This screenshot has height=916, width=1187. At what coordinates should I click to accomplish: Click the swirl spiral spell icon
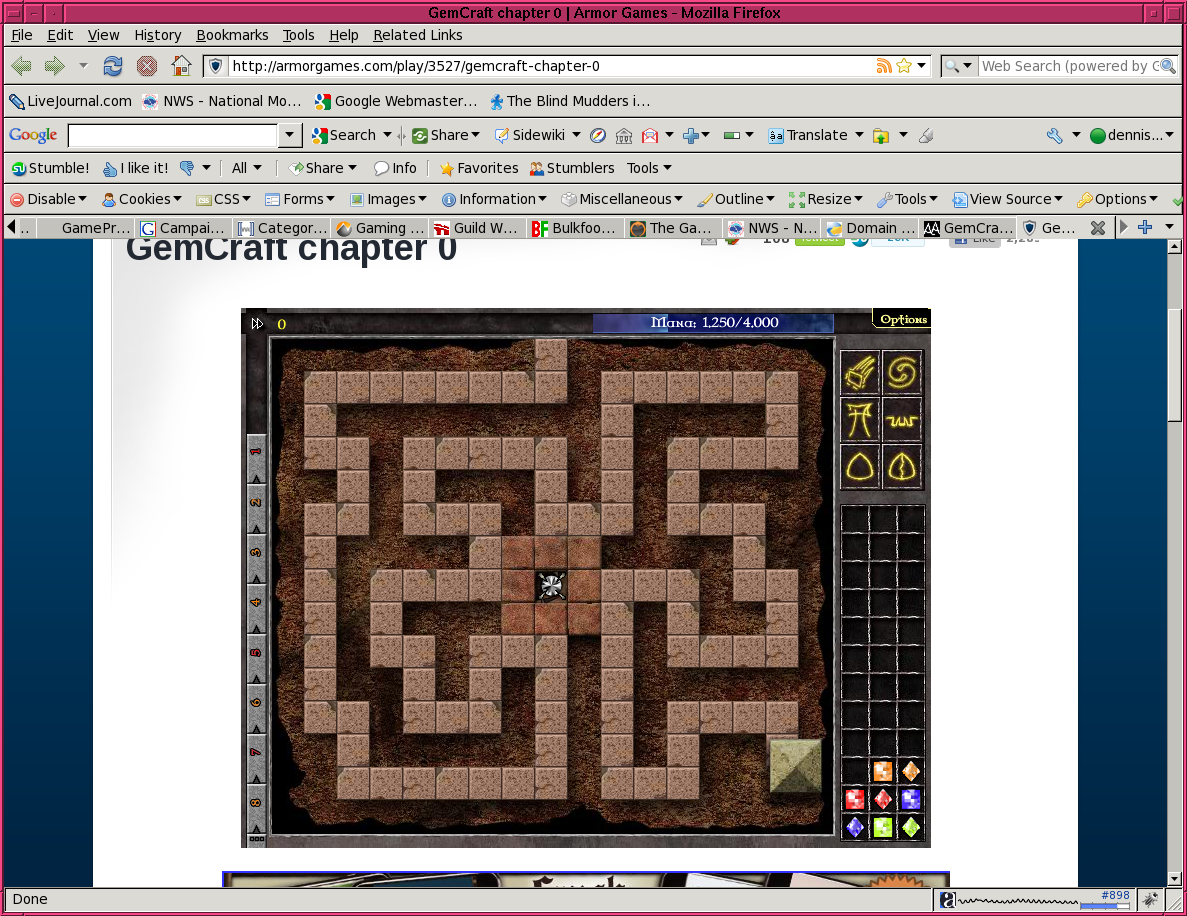click(903, 373)
